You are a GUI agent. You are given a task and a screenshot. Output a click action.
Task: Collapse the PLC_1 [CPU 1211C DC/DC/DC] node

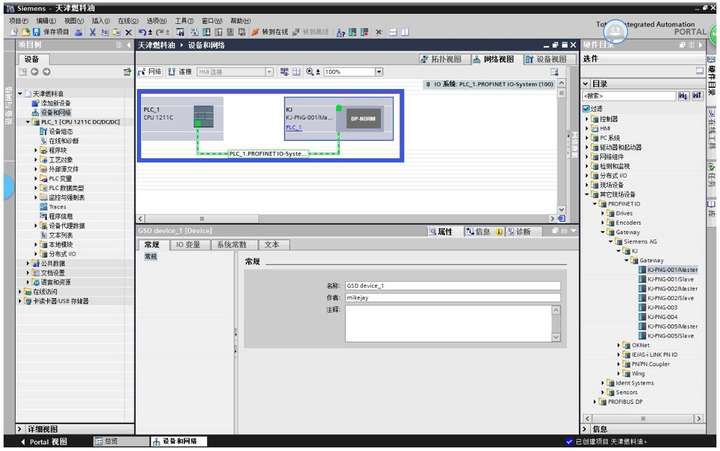pyautogui.click(x=28, y=122)
